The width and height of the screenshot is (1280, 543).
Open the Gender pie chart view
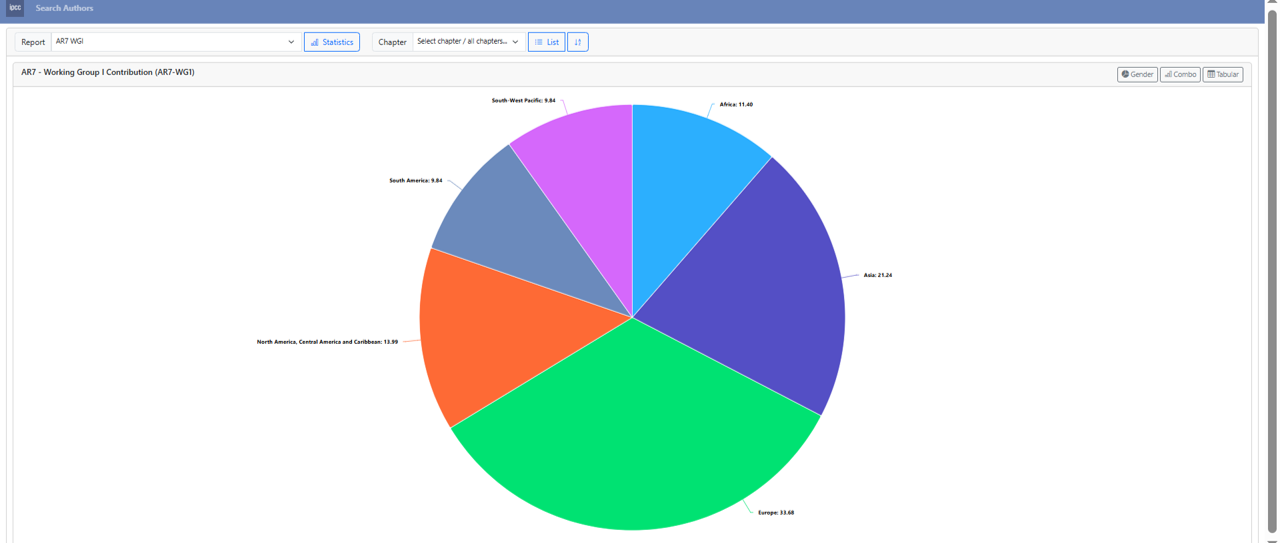click(x=1137, y=74)
